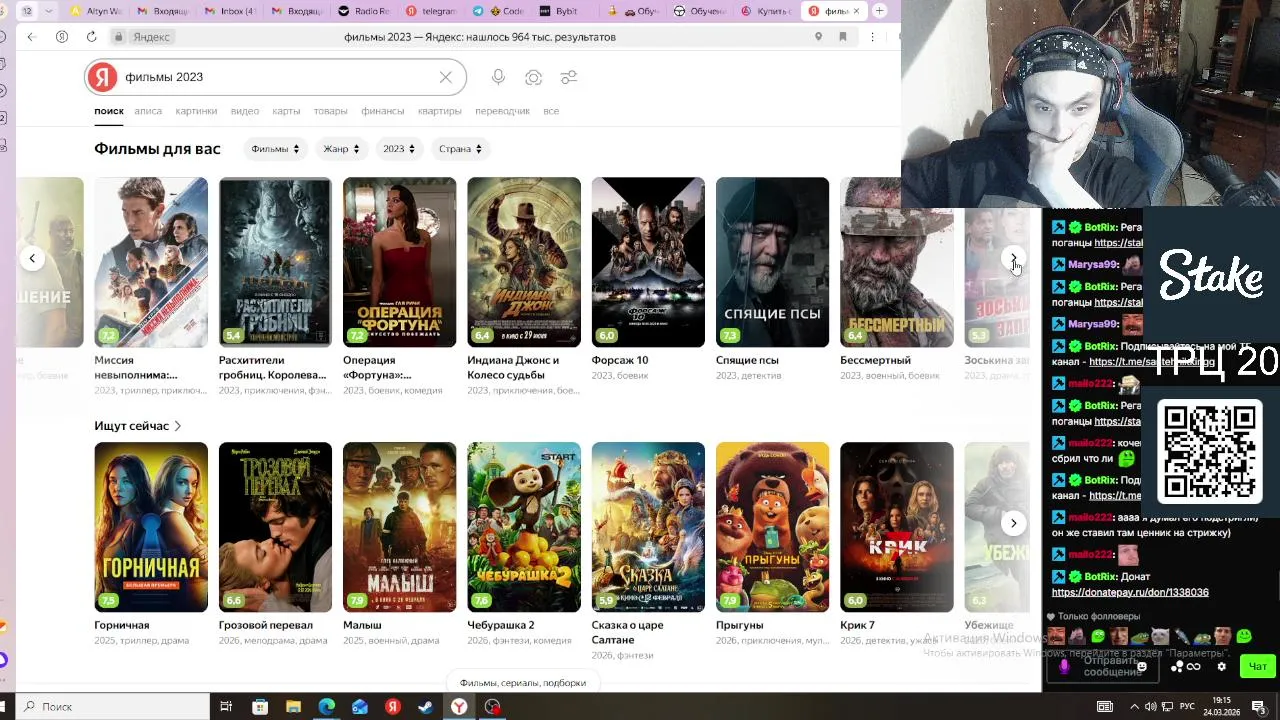Start voice search with the microphone icon

[498, 77]
